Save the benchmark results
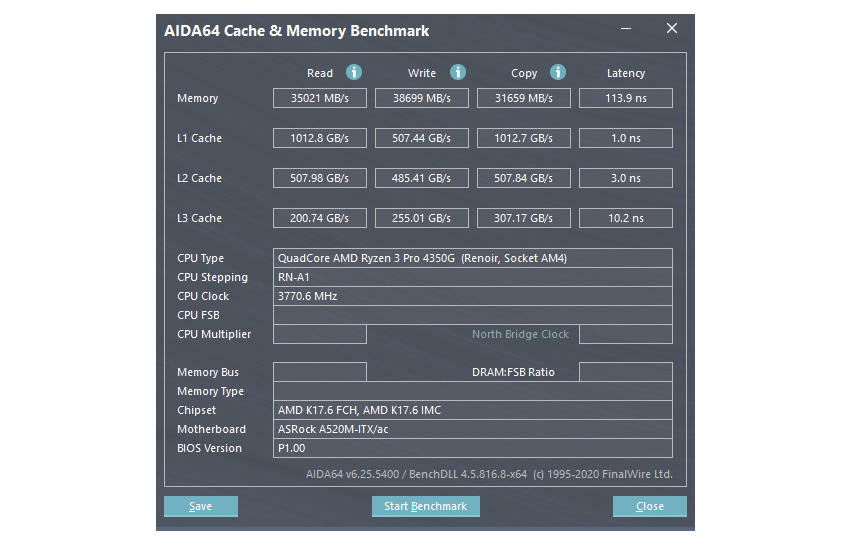This screenshot has width=850, height=550. point(201,506)
